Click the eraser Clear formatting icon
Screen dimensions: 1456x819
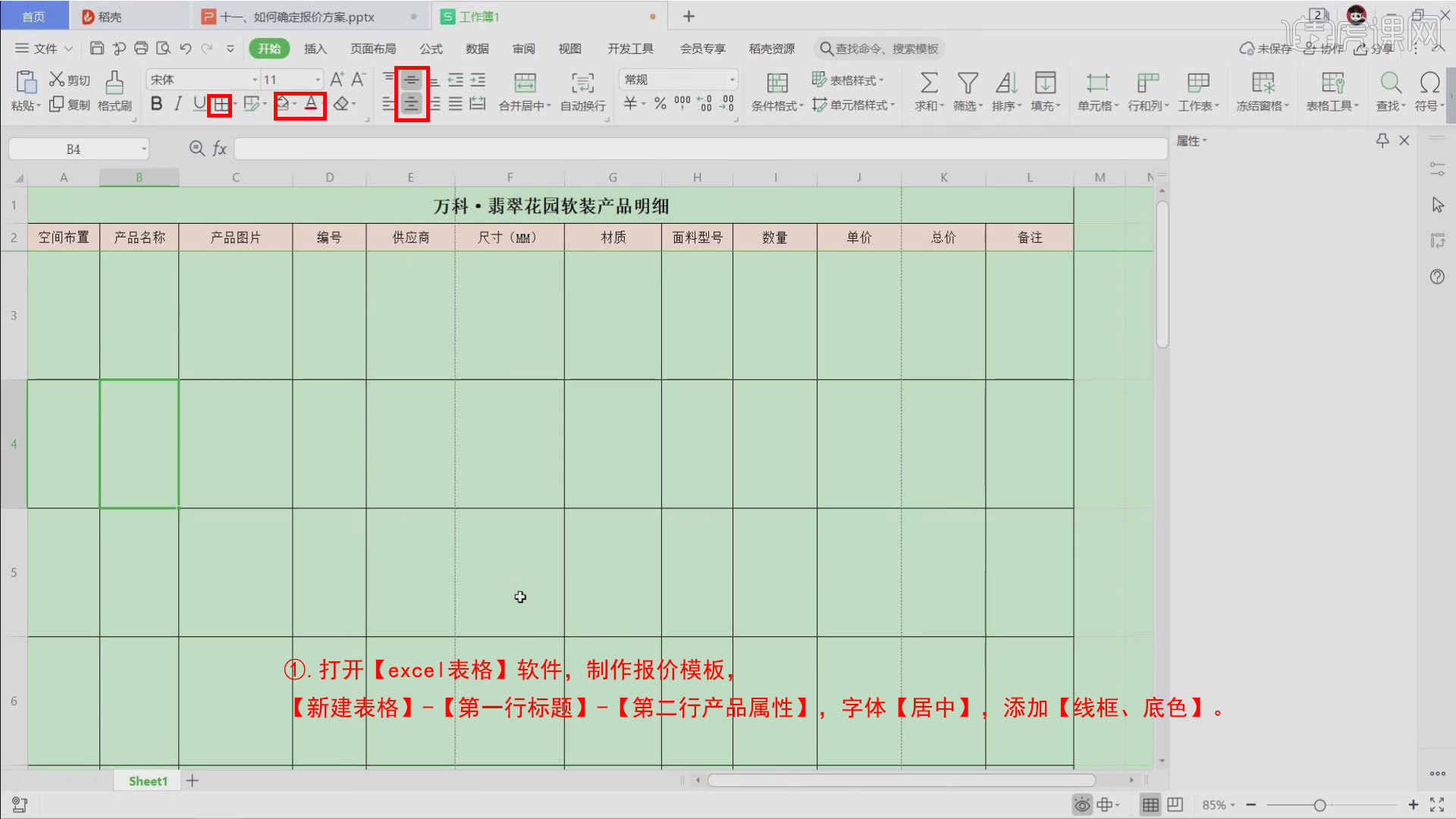(341, 104)
